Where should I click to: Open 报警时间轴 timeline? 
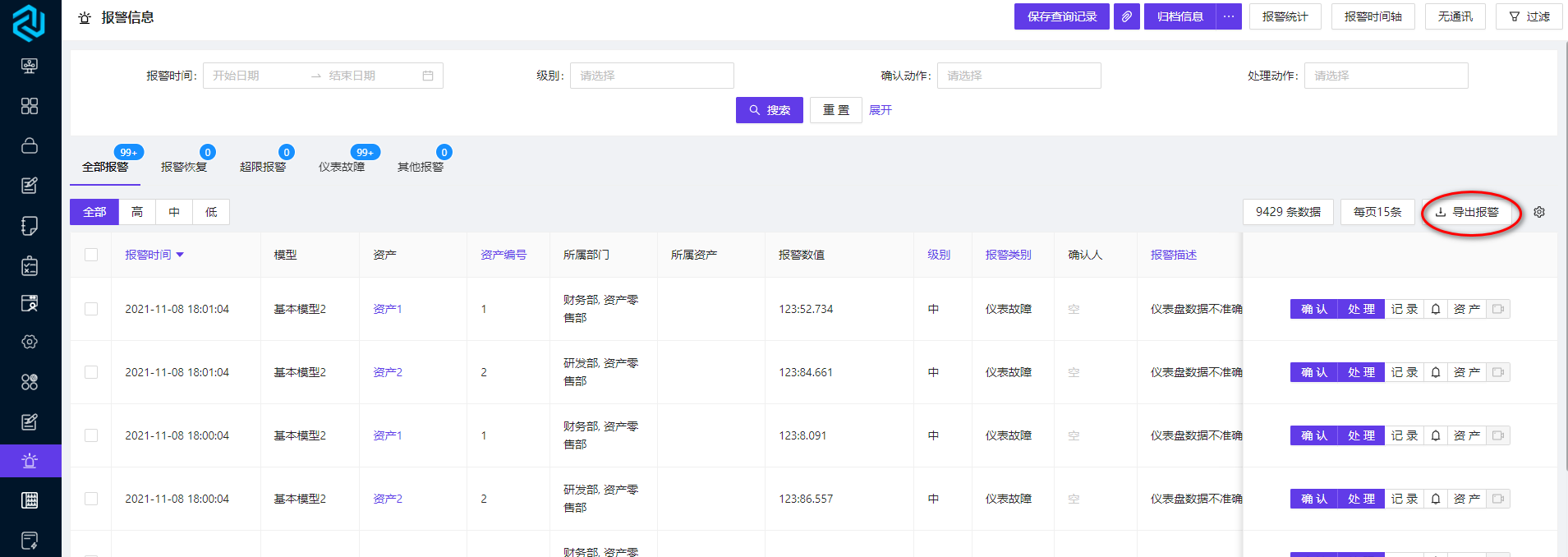click(1373, 16)
